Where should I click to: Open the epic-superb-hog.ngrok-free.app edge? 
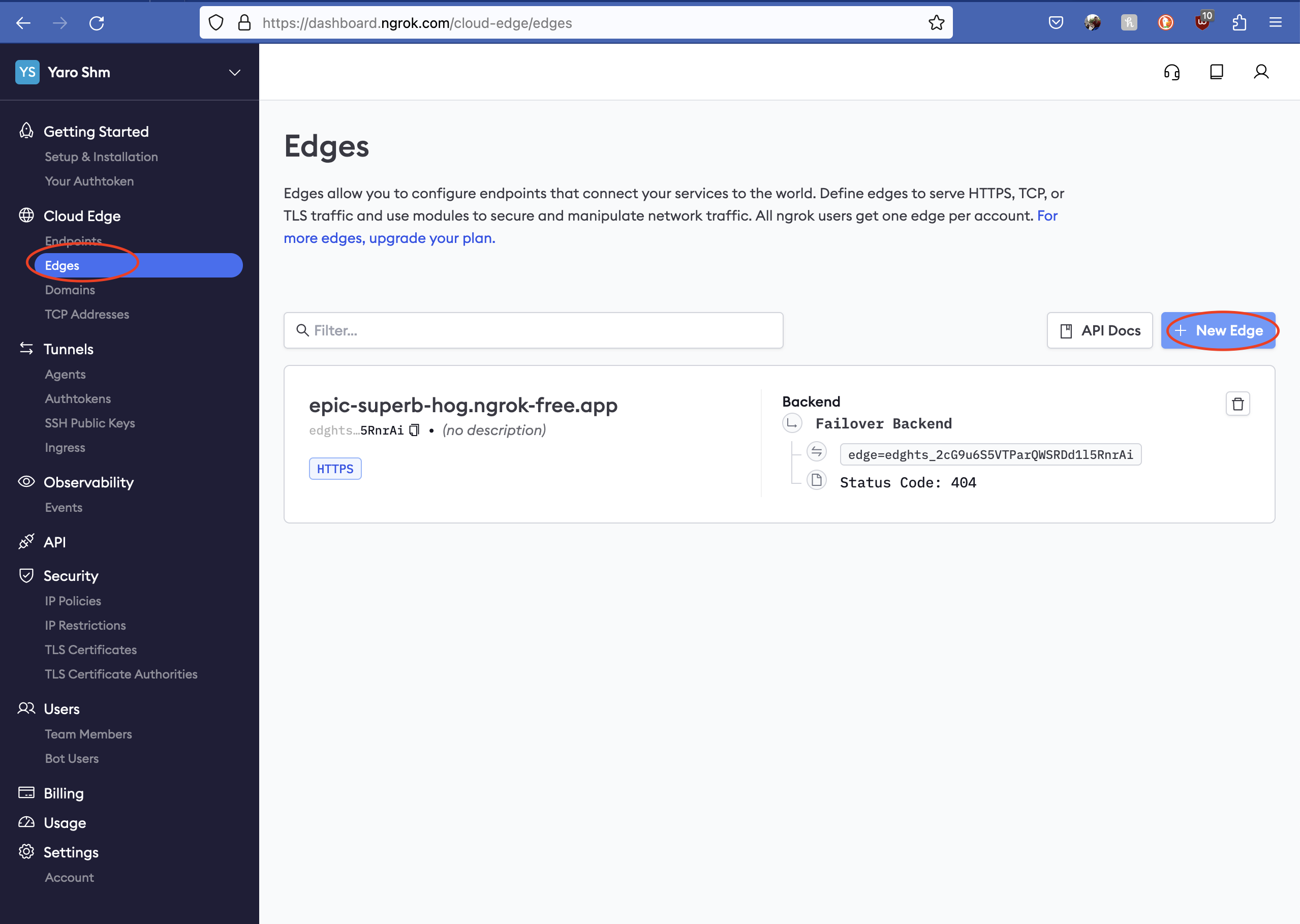pyautogui.click(x=463, y=406)
